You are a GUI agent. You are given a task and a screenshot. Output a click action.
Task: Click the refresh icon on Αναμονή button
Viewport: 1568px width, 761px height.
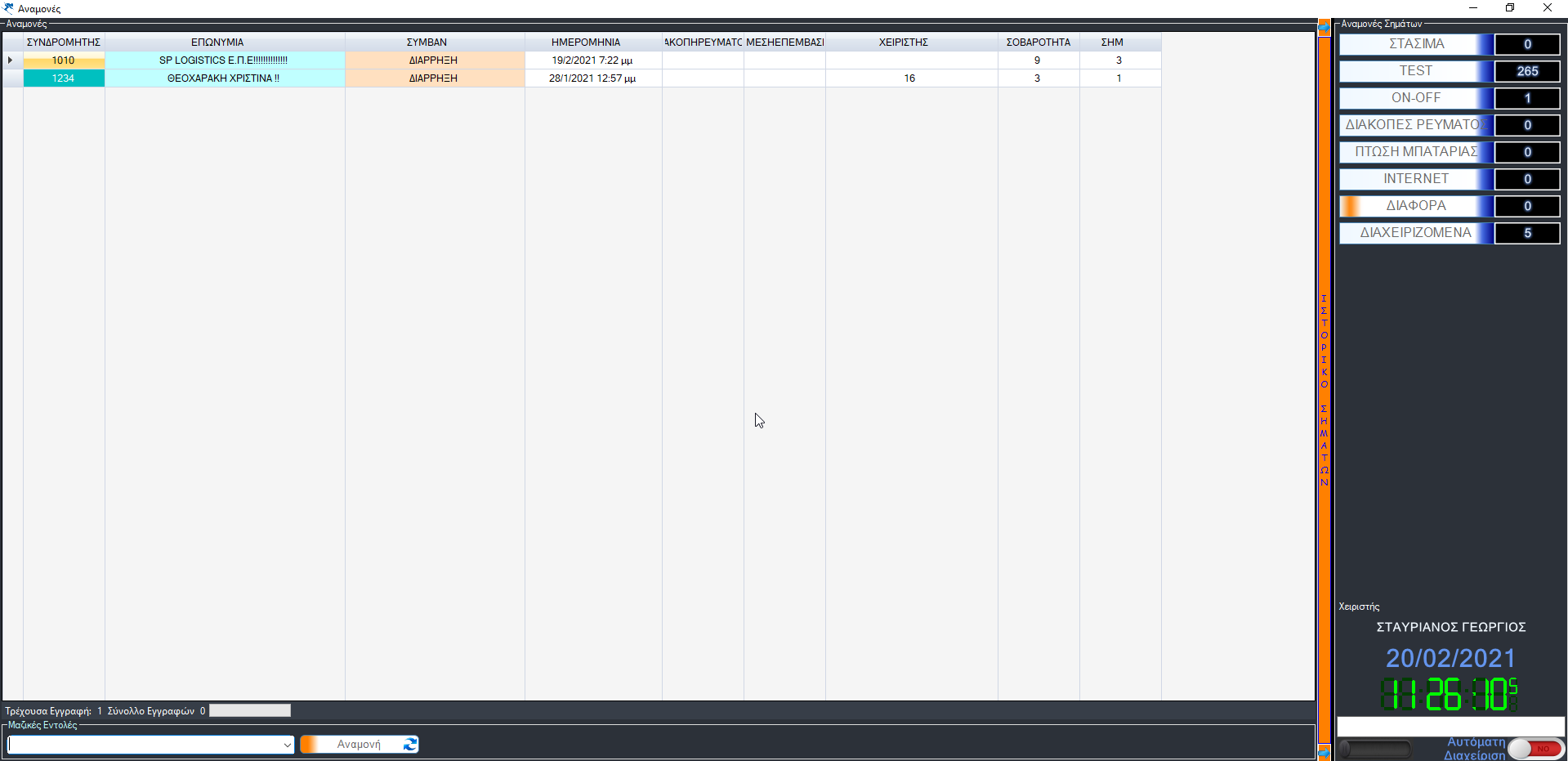pos(410,744)
